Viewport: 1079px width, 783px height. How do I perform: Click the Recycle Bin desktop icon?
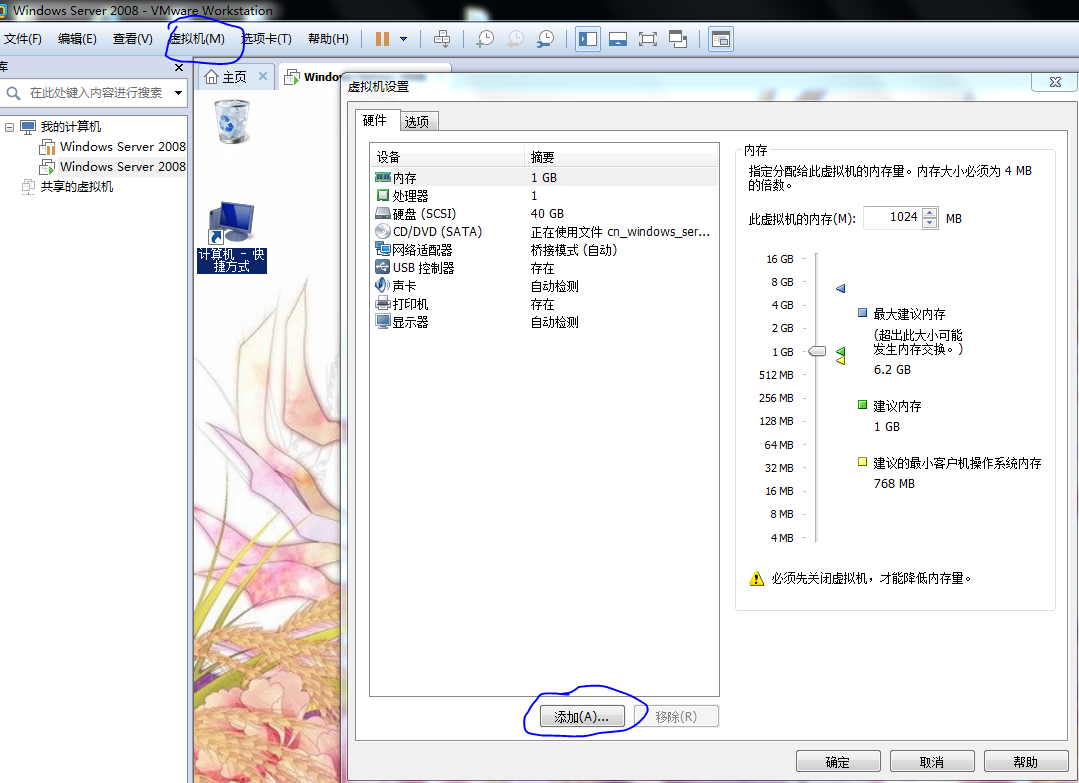tap(232, 122)
